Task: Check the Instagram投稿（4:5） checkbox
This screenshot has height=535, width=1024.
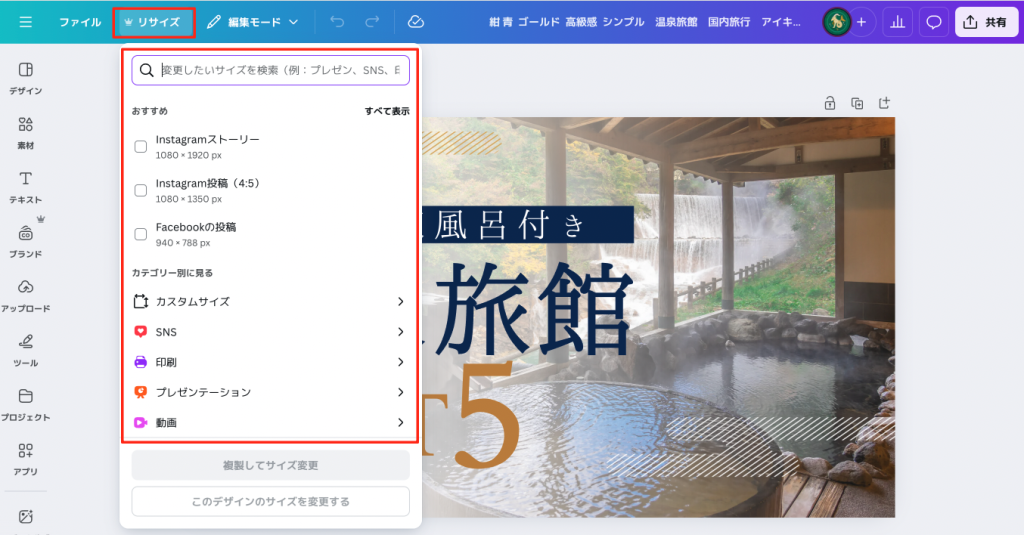Action: click(141, 191)
